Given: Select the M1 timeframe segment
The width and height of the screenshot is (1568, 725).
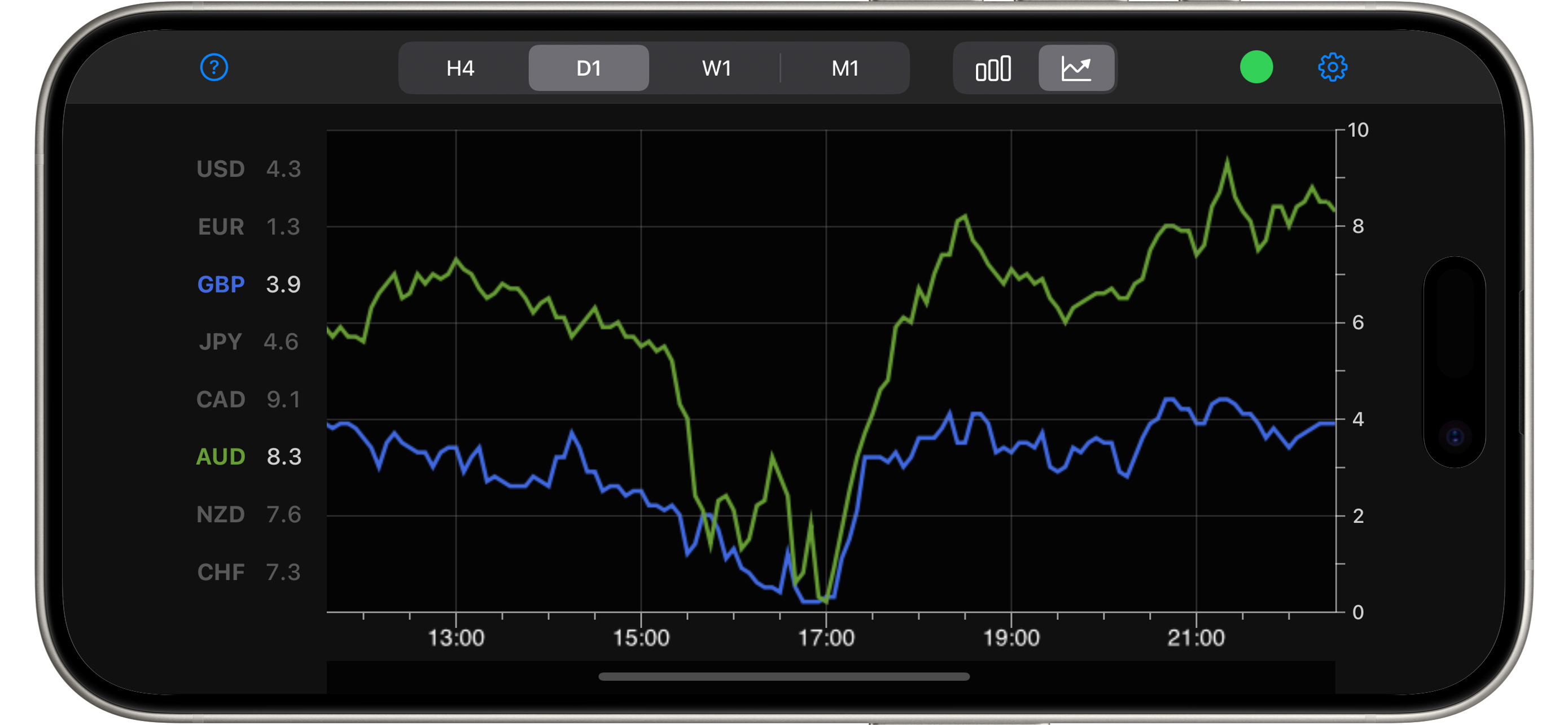Looking at the screenshot, I should (x=845, y=68).
